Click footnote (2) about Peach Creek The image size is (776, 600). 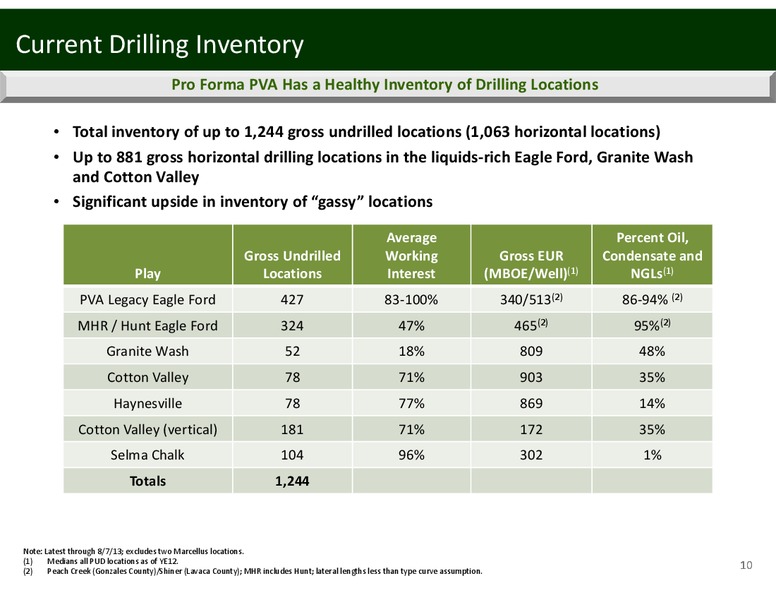[252, 571]
